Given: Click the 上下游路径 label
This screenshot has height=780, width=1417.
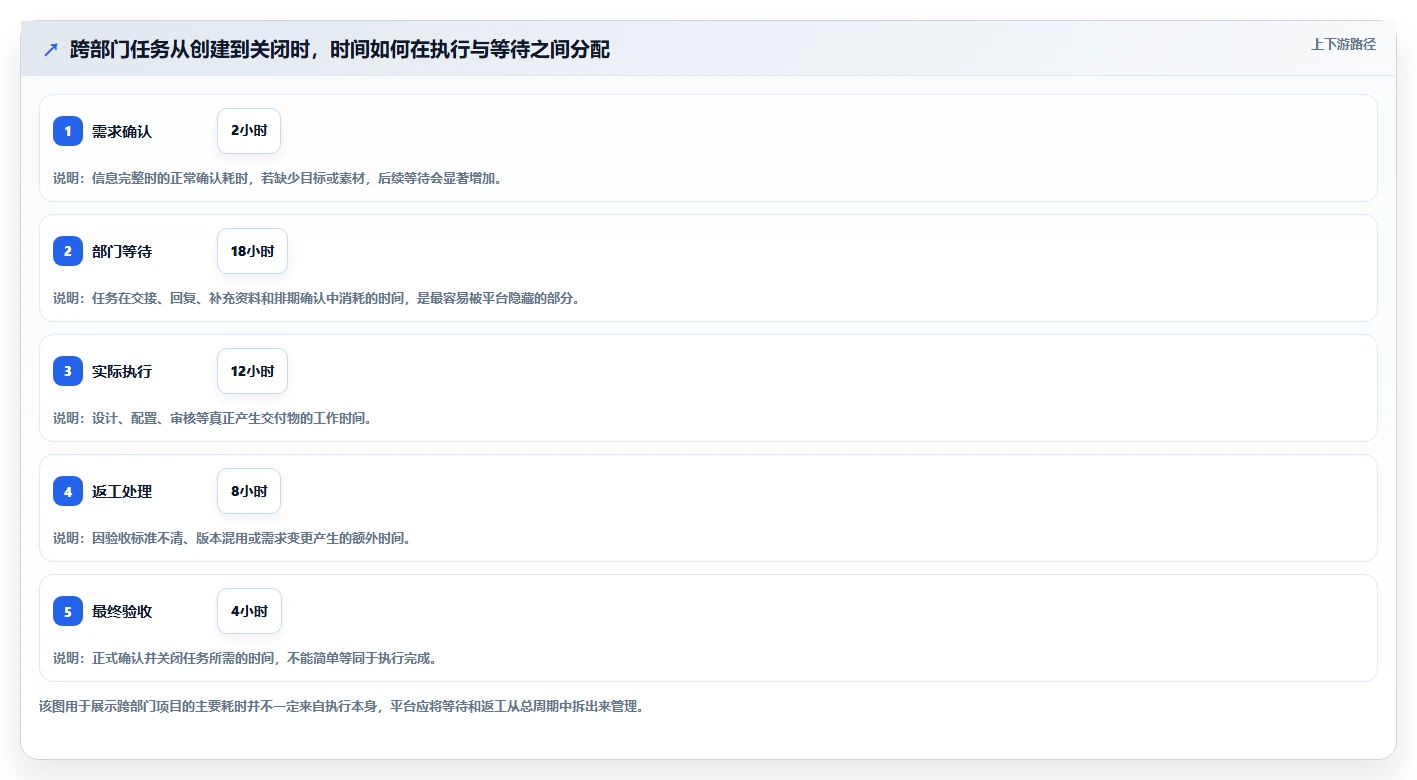Looking at the screenshot, I should pos(1343,44).
